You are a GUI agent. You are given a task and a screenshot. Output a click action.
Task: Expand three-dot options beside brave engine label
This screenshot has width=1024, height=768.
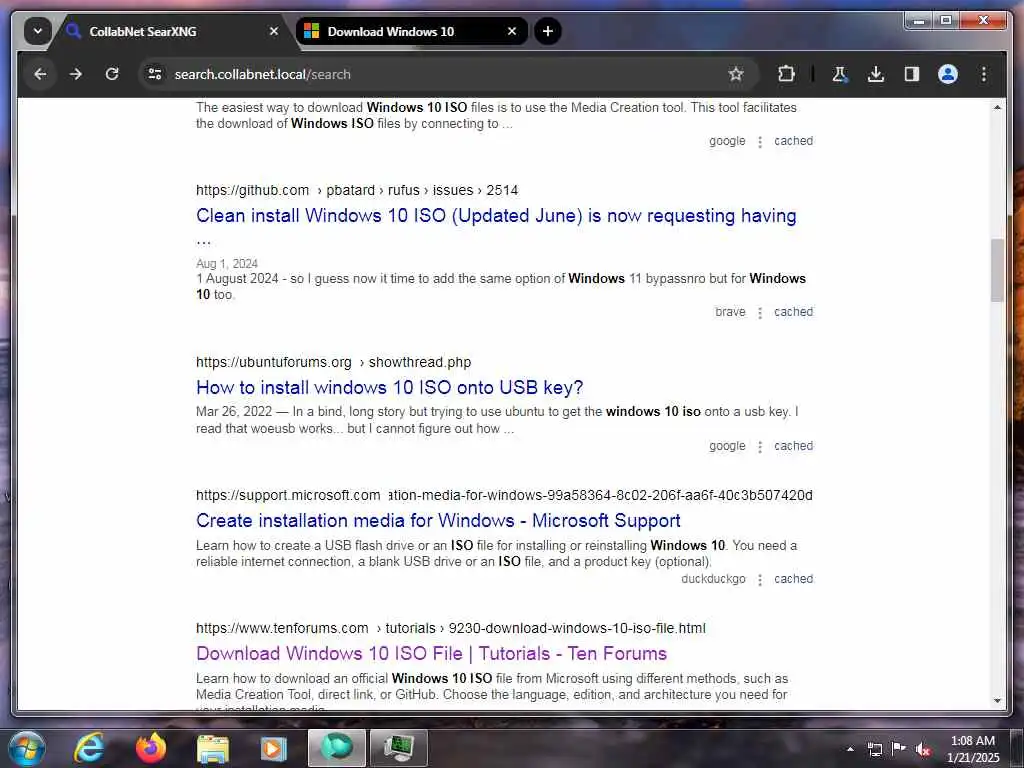tap(760, 313)
